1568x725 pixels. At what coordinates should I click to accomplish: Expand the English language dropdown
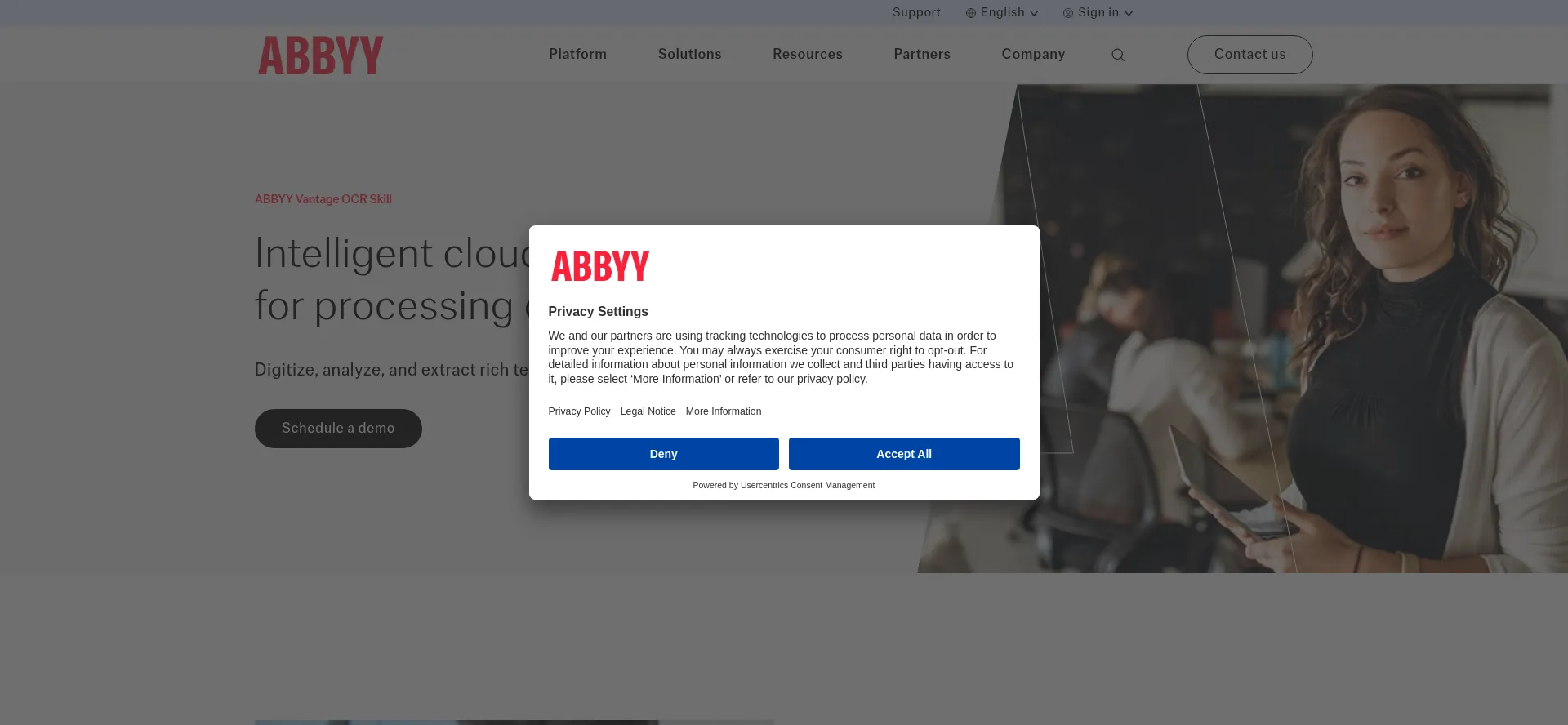(1002, 12)
